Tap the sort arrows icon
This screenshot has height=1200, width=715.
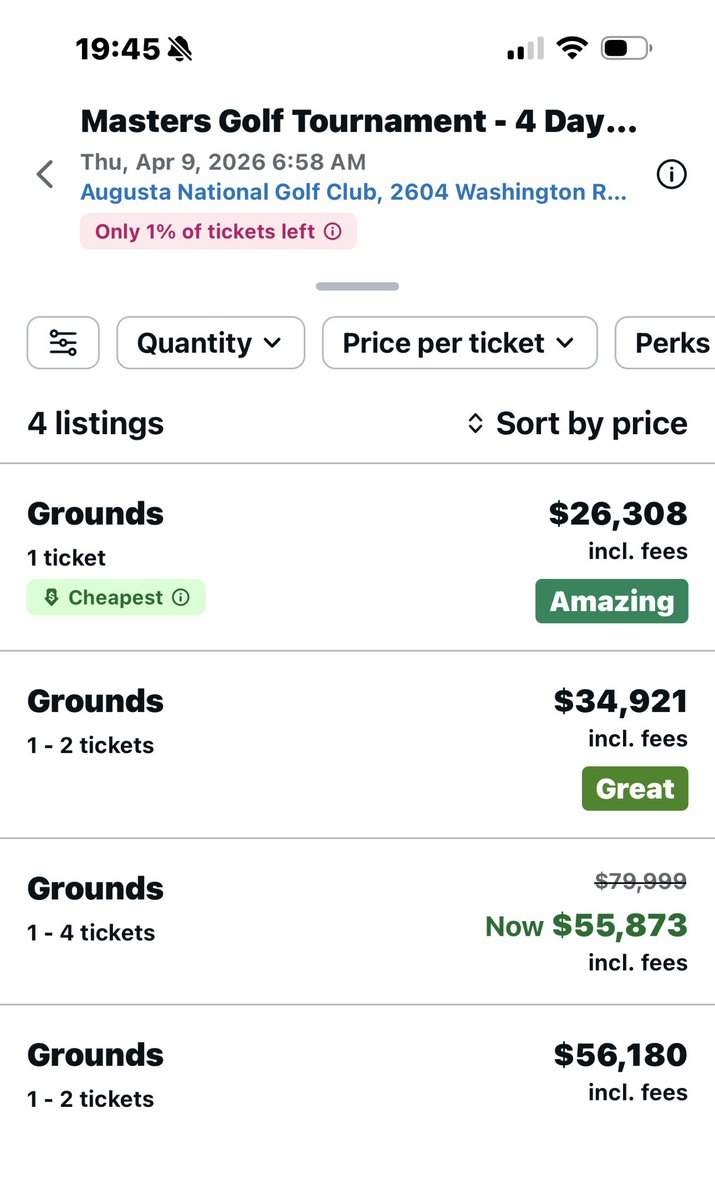[x=476, y=424]
